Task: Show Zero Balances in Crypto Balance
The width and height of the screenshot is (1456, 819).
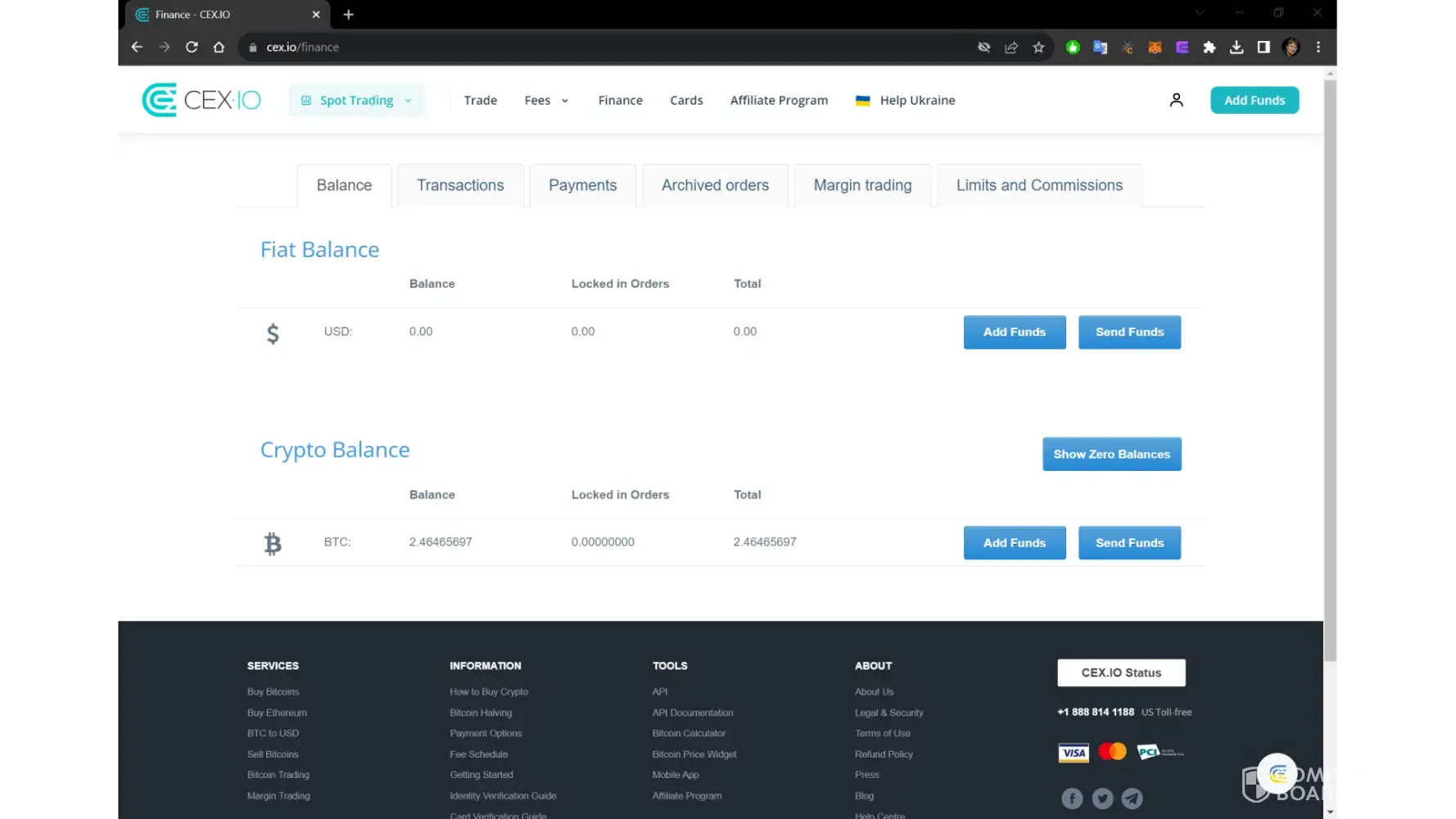Action: point(1111,455)
